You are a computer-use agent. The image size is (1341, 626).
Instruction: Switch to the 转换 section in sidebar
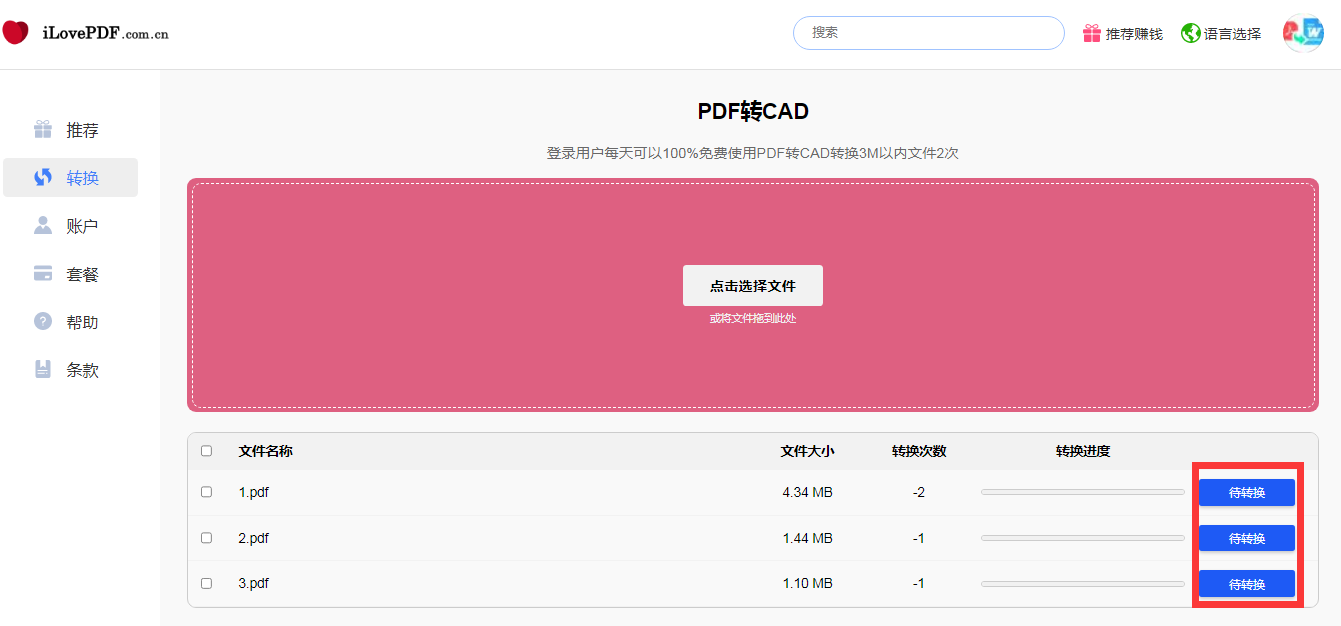tap(71, 177)
